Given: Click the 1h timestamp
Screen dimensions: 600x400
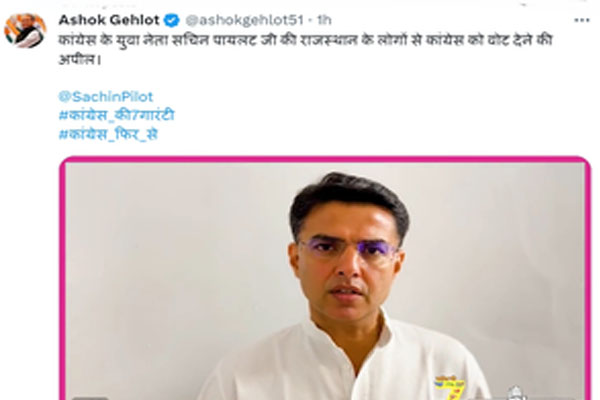Looking at the screenshot, I should (x=324, y=20).
